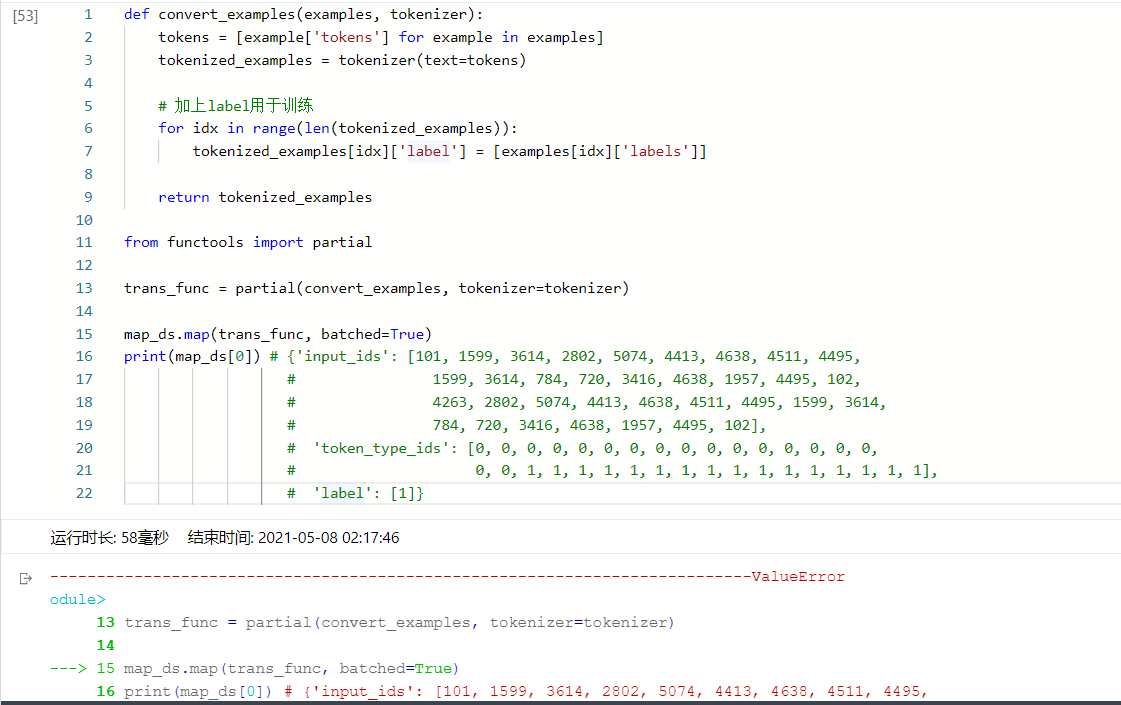Click editor gutter line number 4
Screen dimensions: 1121x705
[88, 83]
